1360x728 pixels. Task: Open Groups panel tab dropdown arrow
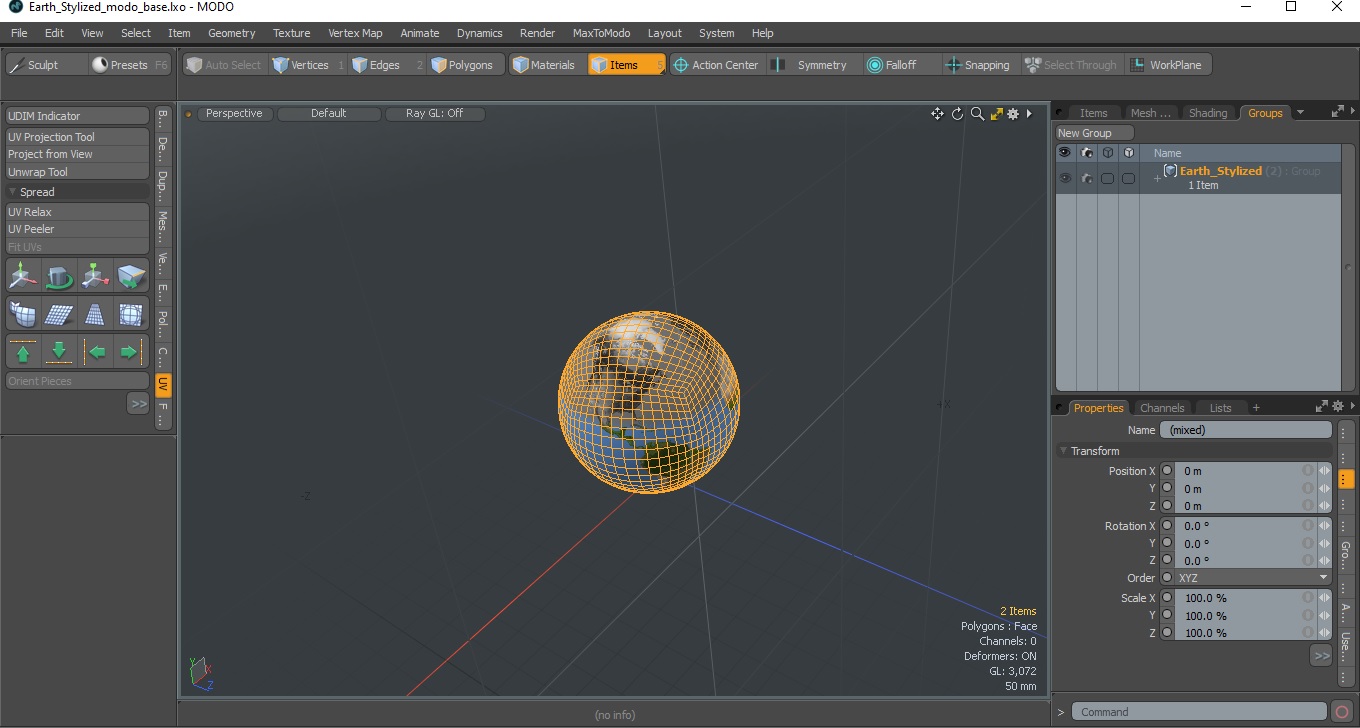pyautogui.click(x=1300, y=113)
